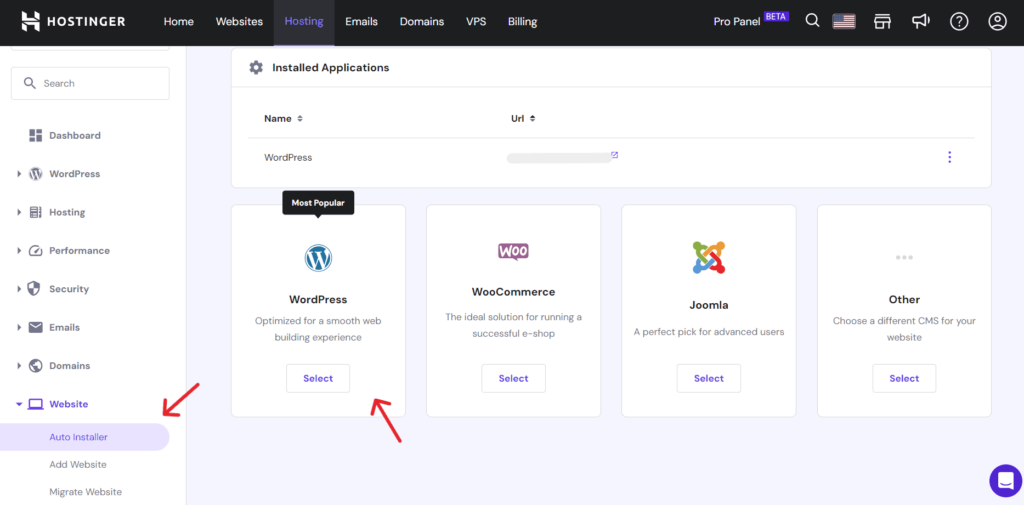Open Dashboard in sidebar
Viewport: 1024px width, 505px height.
75,135
